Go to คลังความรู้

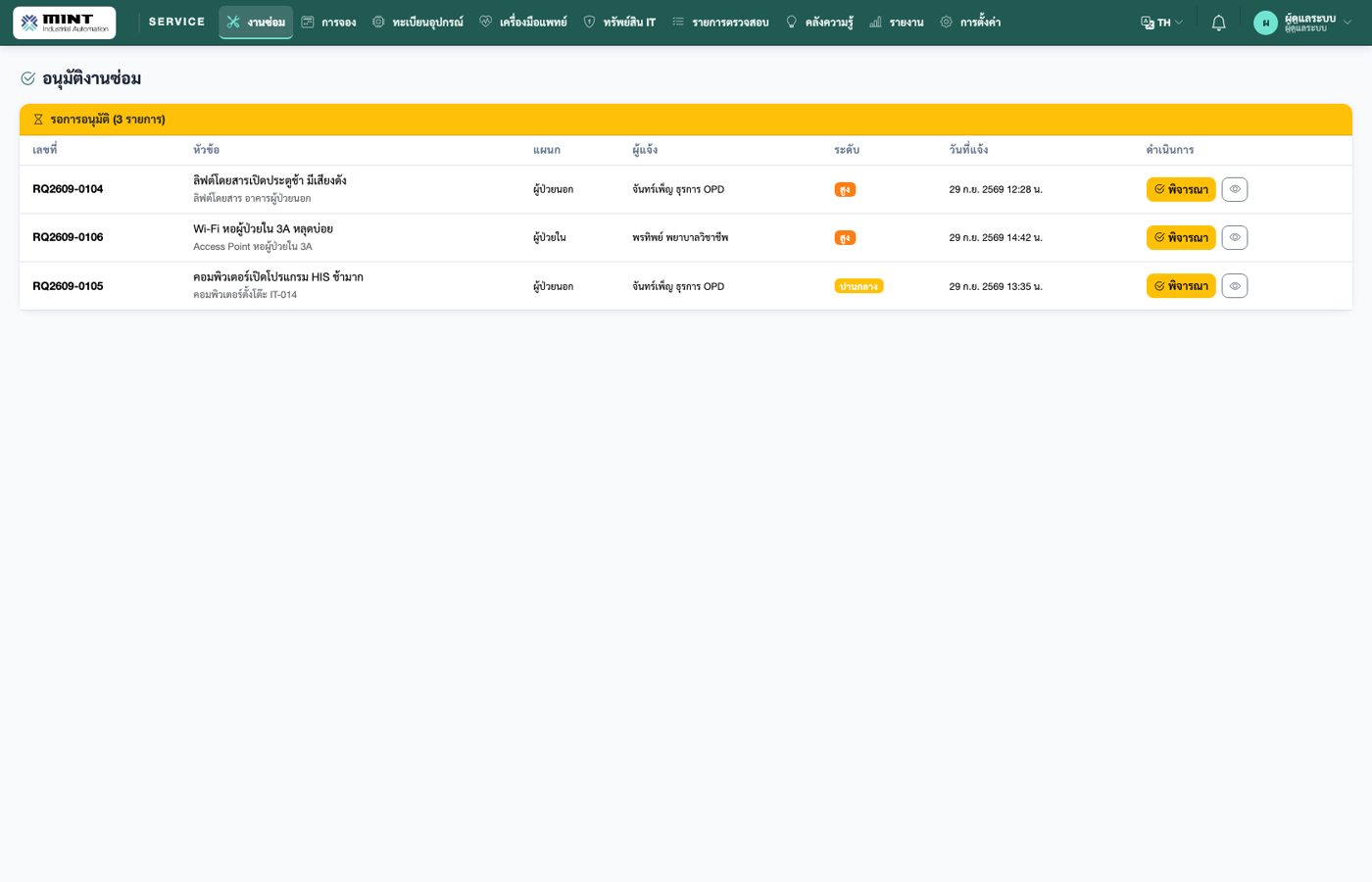819,23
